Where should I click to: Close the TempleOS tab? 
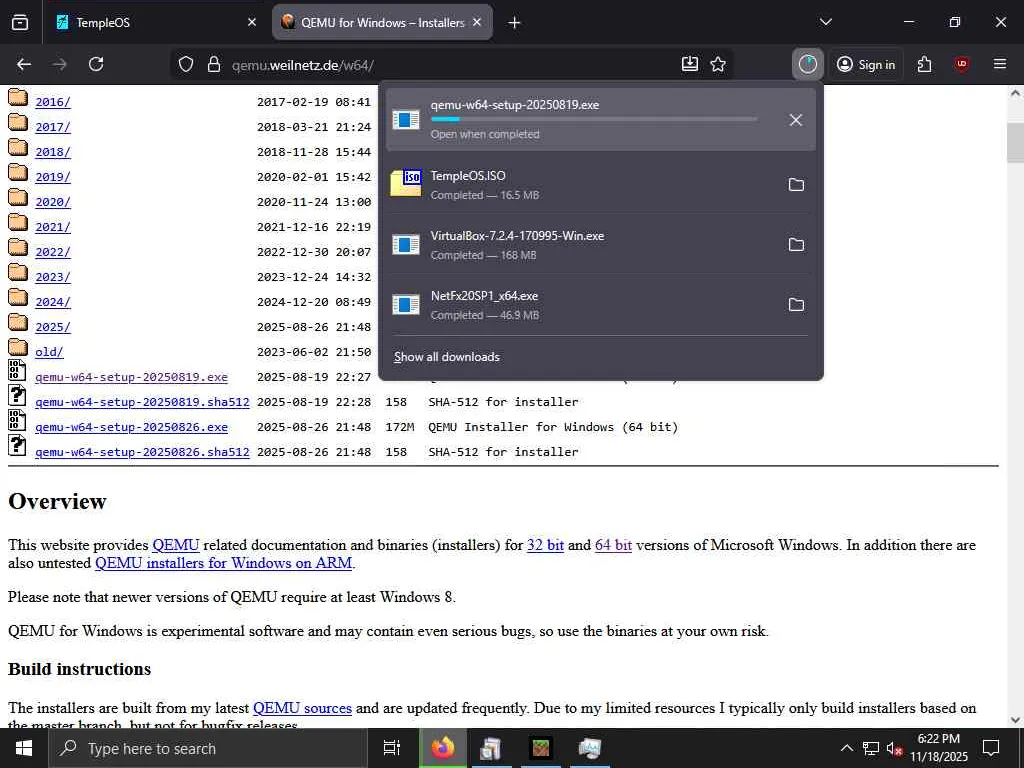[252, 22]
